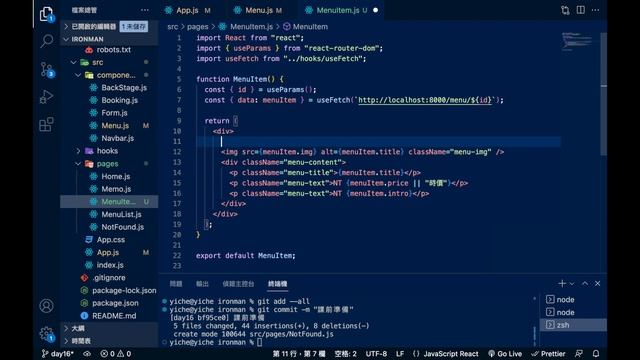Image resolution: width=640 pixels, height=360 pixels.
Task: Open the Extensions view icon
Action: (x=46, y=124)
